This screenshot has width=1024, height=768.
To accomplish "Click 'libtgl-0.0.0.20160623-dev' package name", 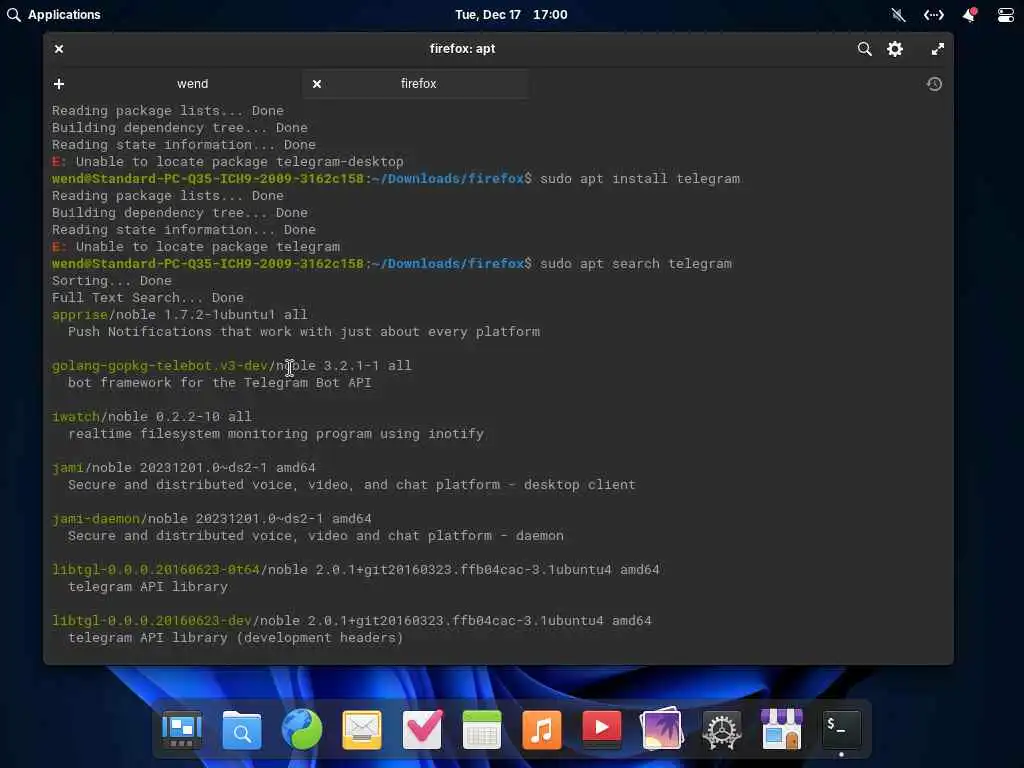I will pyautogui.click(x=152, y=620).
